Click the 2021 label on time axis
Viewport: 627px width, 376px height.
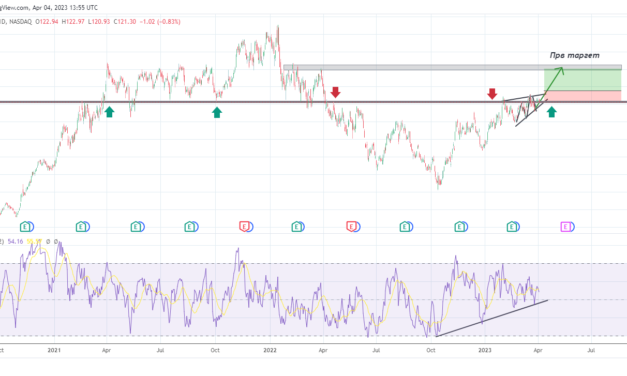(54, 350)
